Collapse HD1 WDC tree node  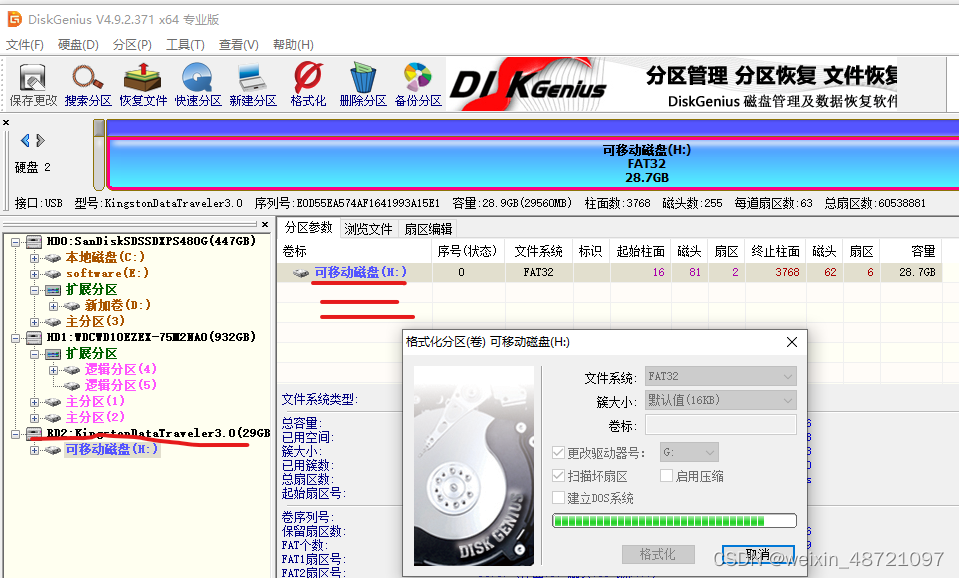click(x=15, y=338)
